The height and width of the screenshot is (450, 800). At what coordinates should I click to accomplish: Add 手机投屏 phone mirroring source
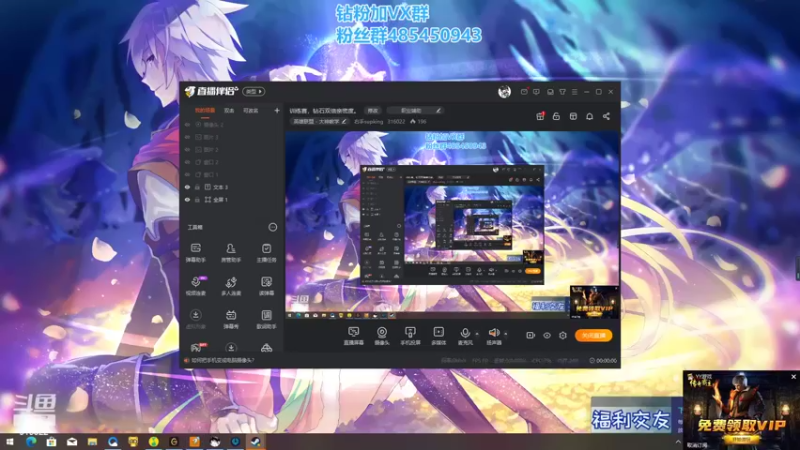click(x=410, y=336)
